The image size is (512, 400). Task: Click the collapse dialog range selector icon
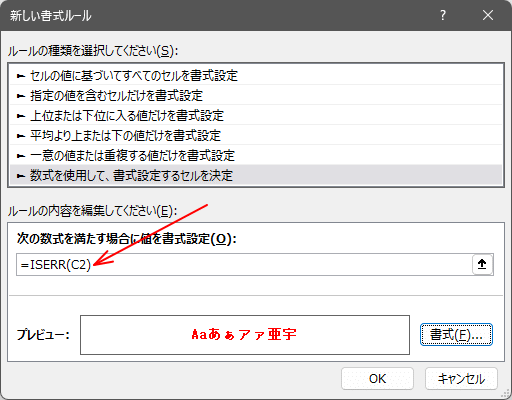pos(482,264)
